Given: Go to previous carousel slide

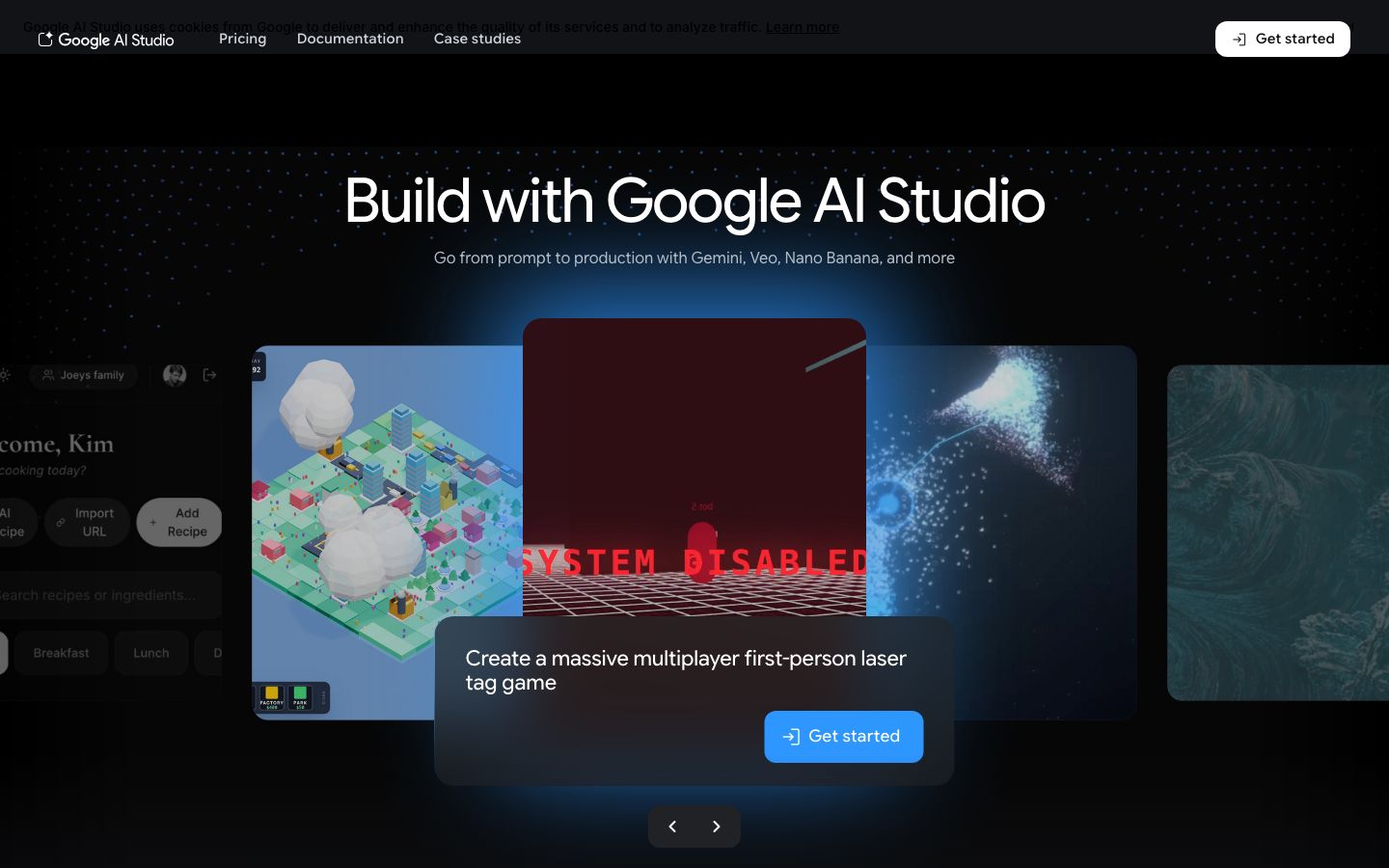Looking at the screenshot, I should pos(672,827).
